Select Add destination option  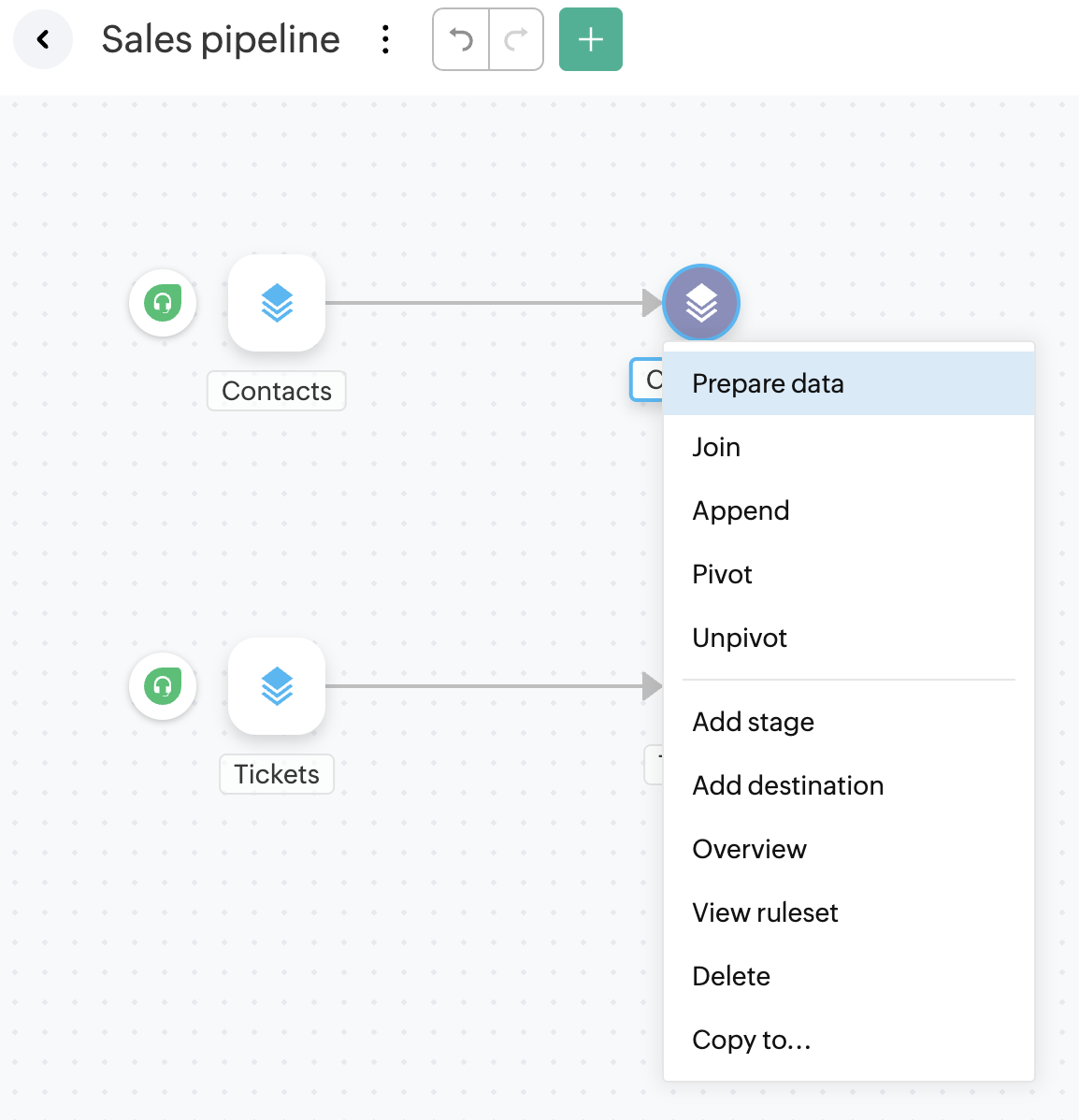point(787,785)
